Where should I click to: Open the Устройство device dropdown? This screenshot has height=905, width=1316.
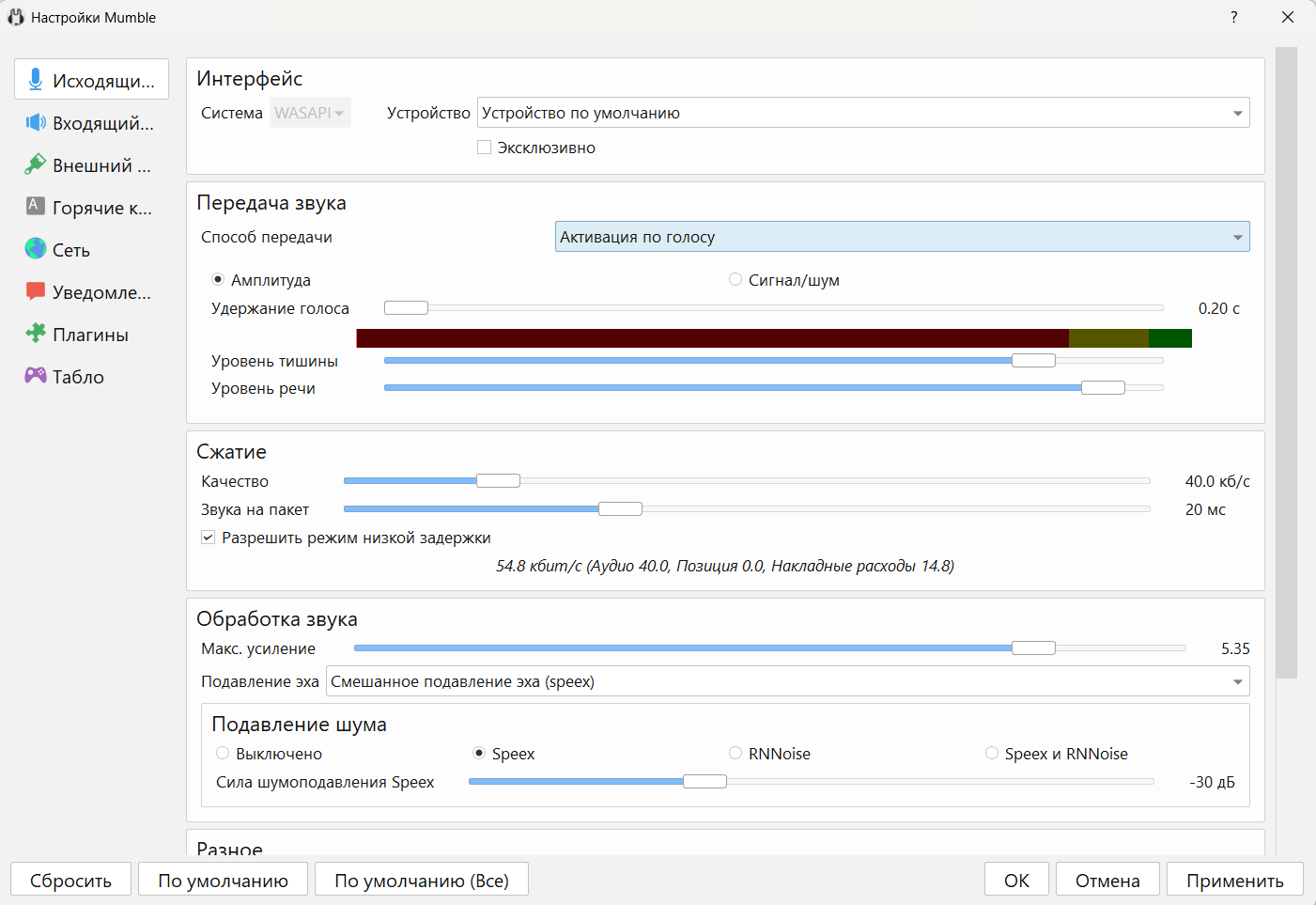[x=862, y=113]
